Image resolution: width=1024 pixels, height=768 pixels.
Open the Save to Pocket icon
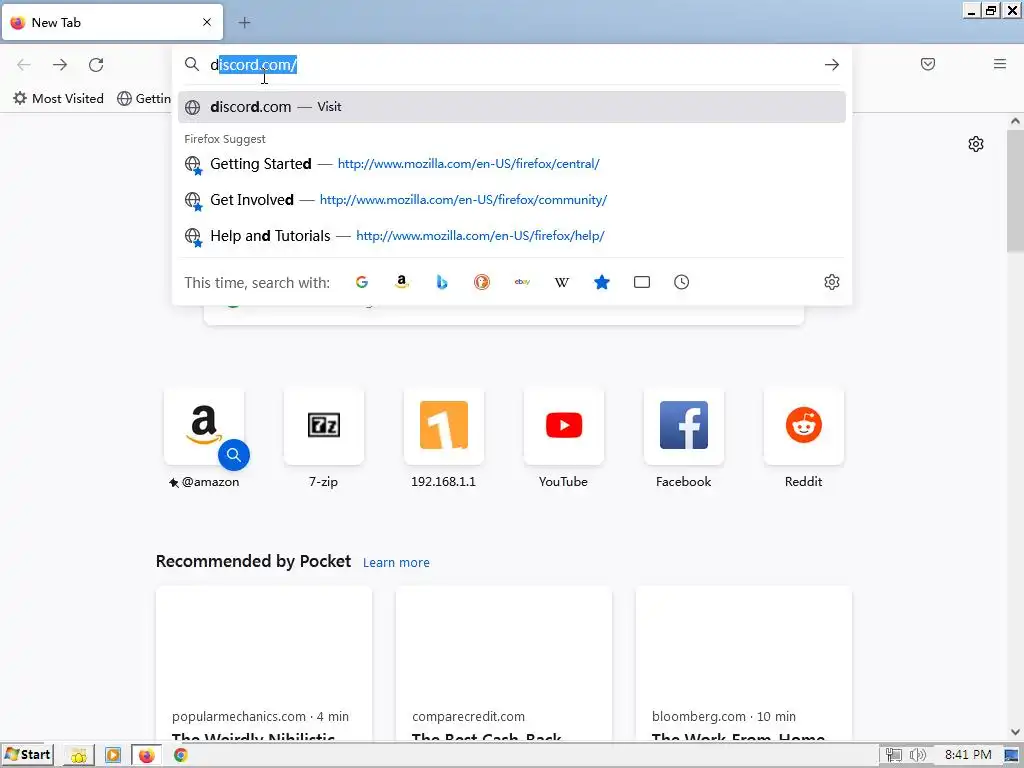[927, 64]
